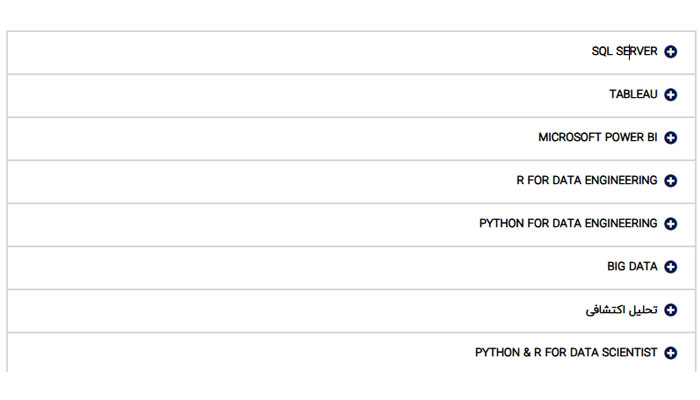The height and width of the screenshot is (400, 700).
Task: Expand the MICROSOFT POWER BI heading
Action: pyautogui.click(x=597, y=137)
